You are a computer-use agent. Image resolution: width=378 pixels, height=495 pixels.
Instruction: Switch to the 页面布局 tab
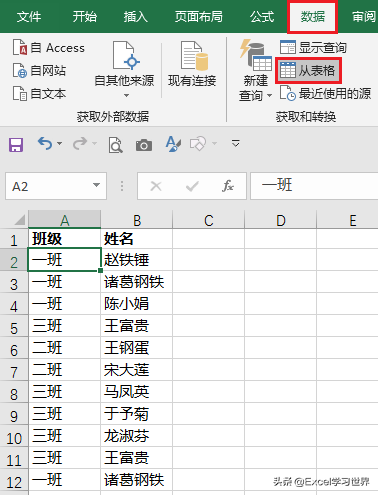tap(199, 16)
